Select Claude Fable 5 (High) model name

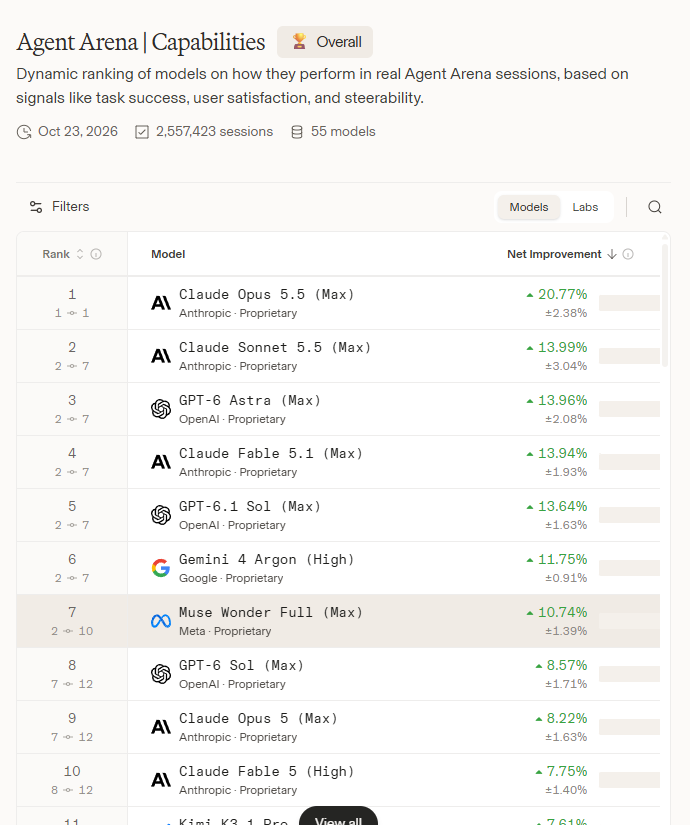(266, 772)
